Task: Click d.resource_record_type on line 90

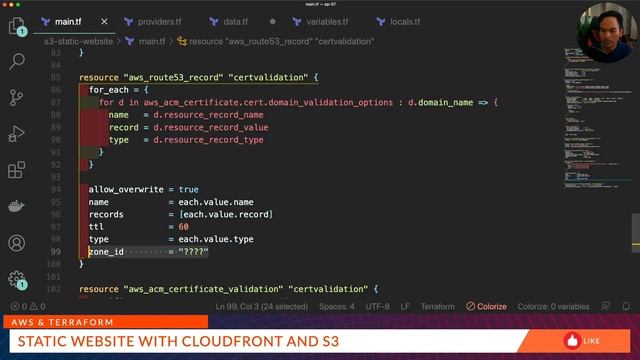Action: 208,140
